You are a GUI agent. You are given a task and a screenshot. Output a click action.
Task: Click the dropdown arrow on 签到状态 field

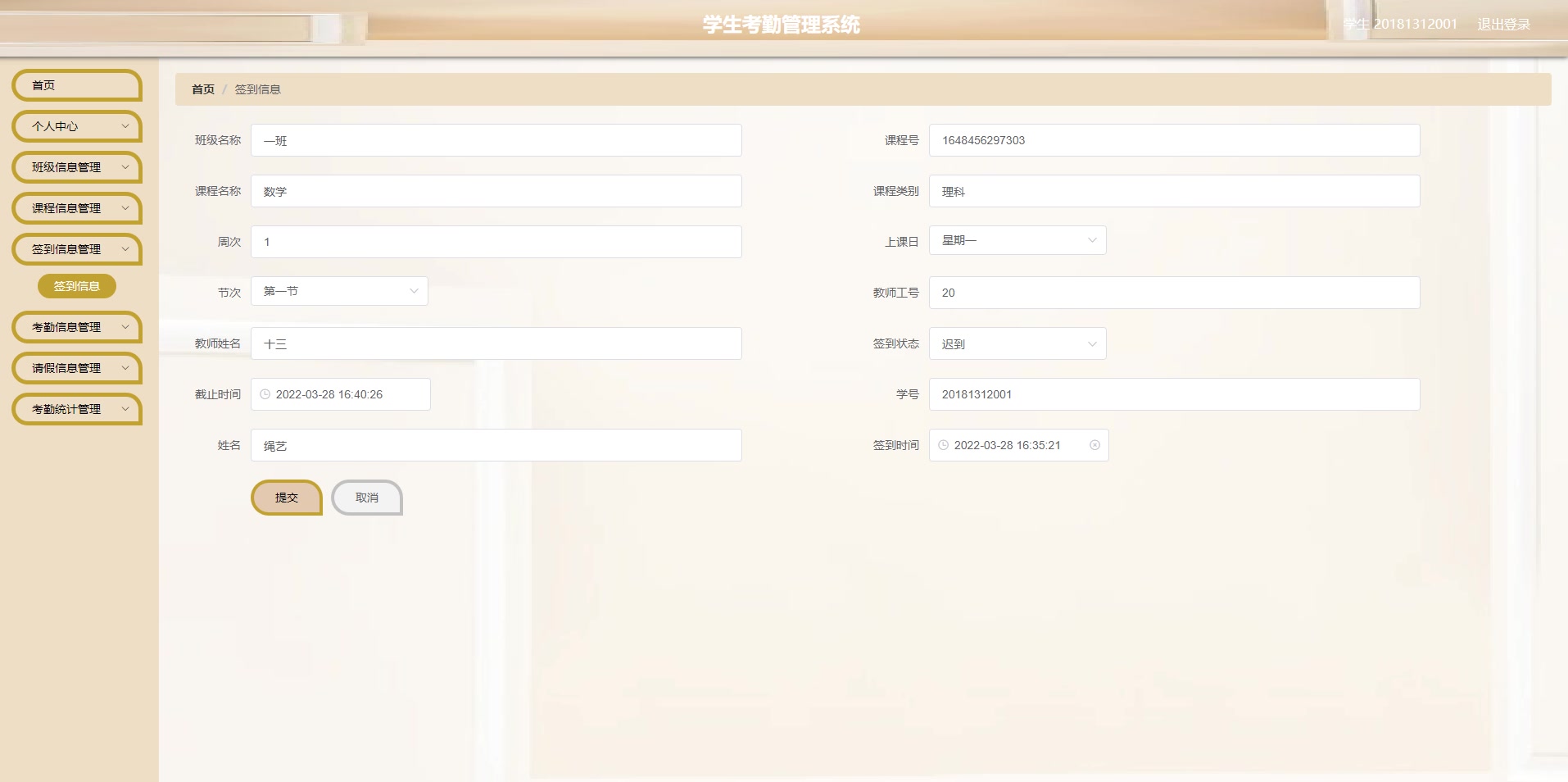(x=1091, y=343)
